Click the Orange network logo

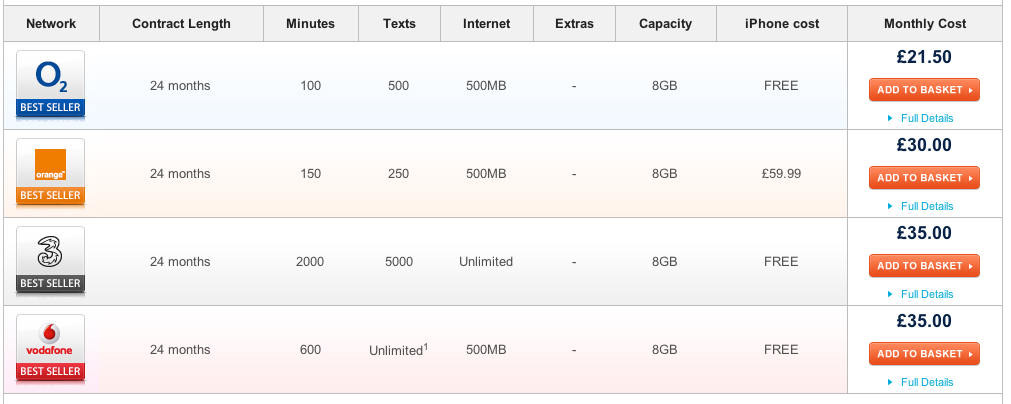[x=50, y=164]
